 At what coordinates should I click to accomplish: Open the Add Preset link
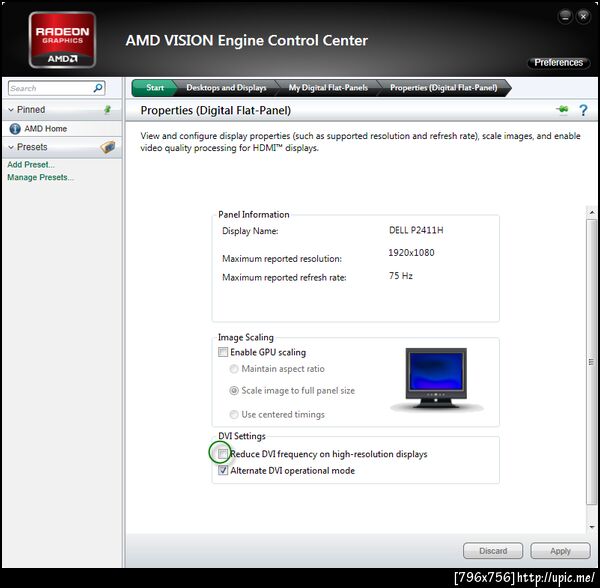click(x=31, y=165)
